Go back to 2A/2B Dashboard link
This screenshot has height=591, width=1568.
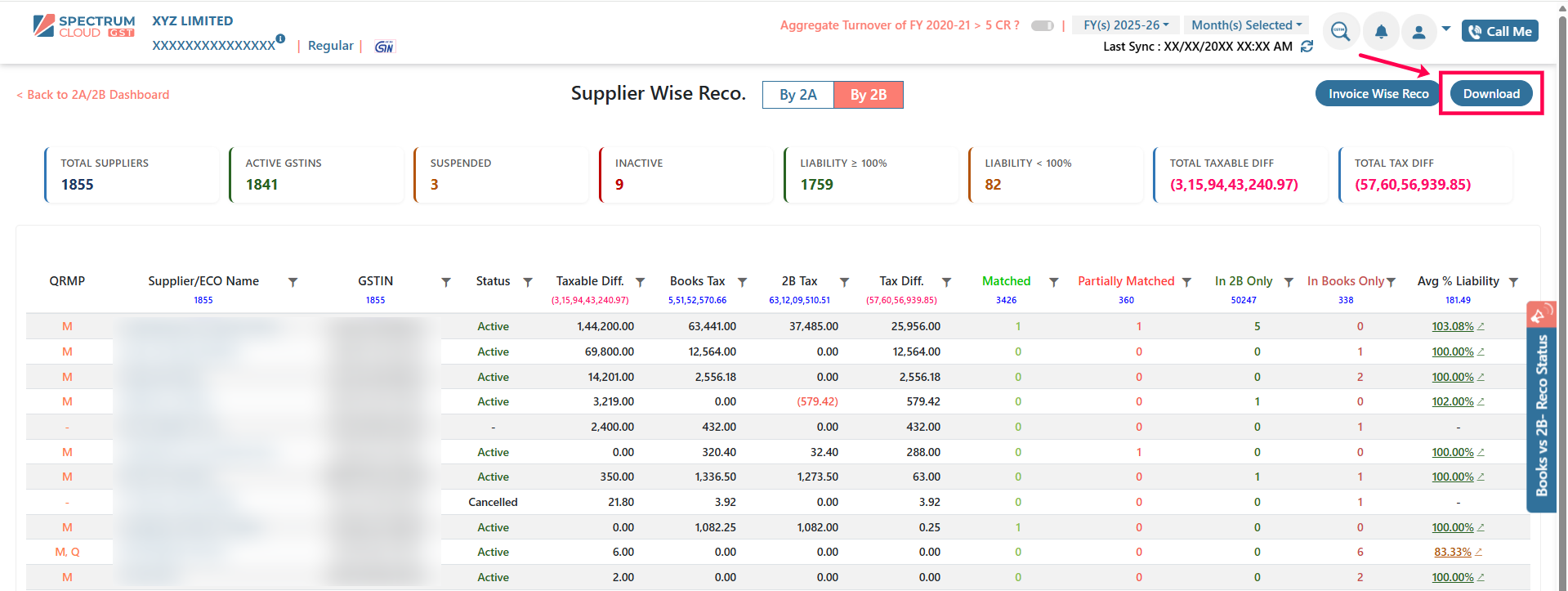[93, 95]
